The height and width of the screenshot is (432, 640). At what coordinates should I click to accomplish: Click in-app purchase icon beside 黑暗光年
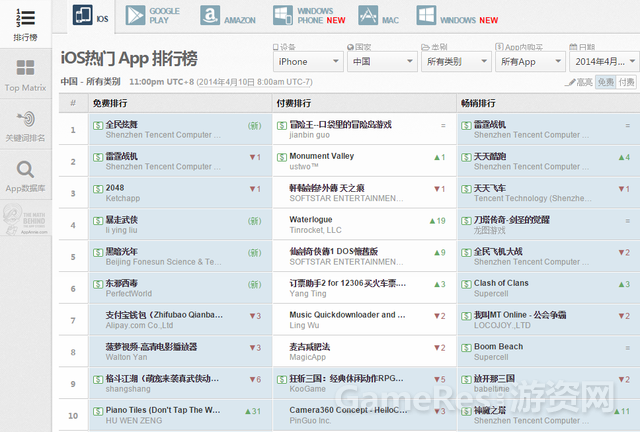(x=98, y=253)
